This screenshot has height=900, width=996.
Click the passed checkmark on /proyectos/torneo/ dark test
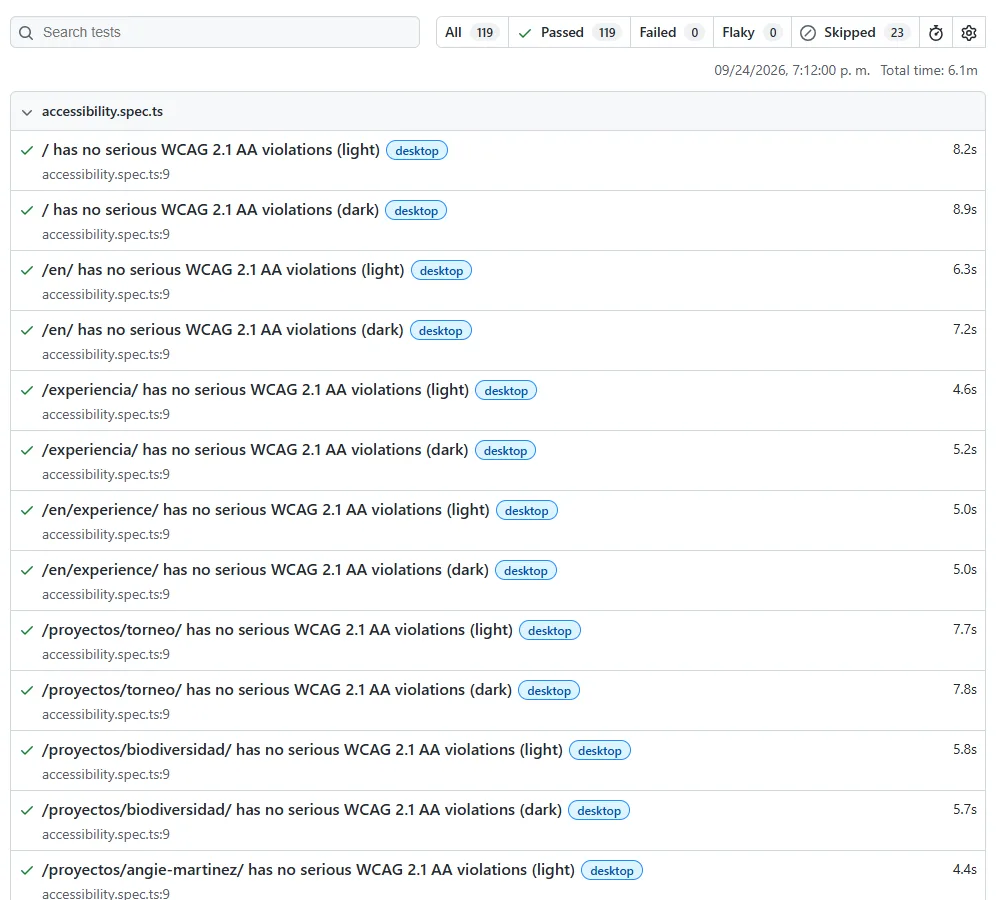pos(27,690)
